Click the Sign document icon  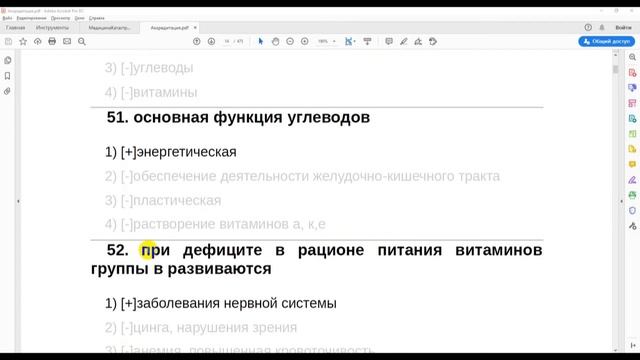tap(418, 41)
